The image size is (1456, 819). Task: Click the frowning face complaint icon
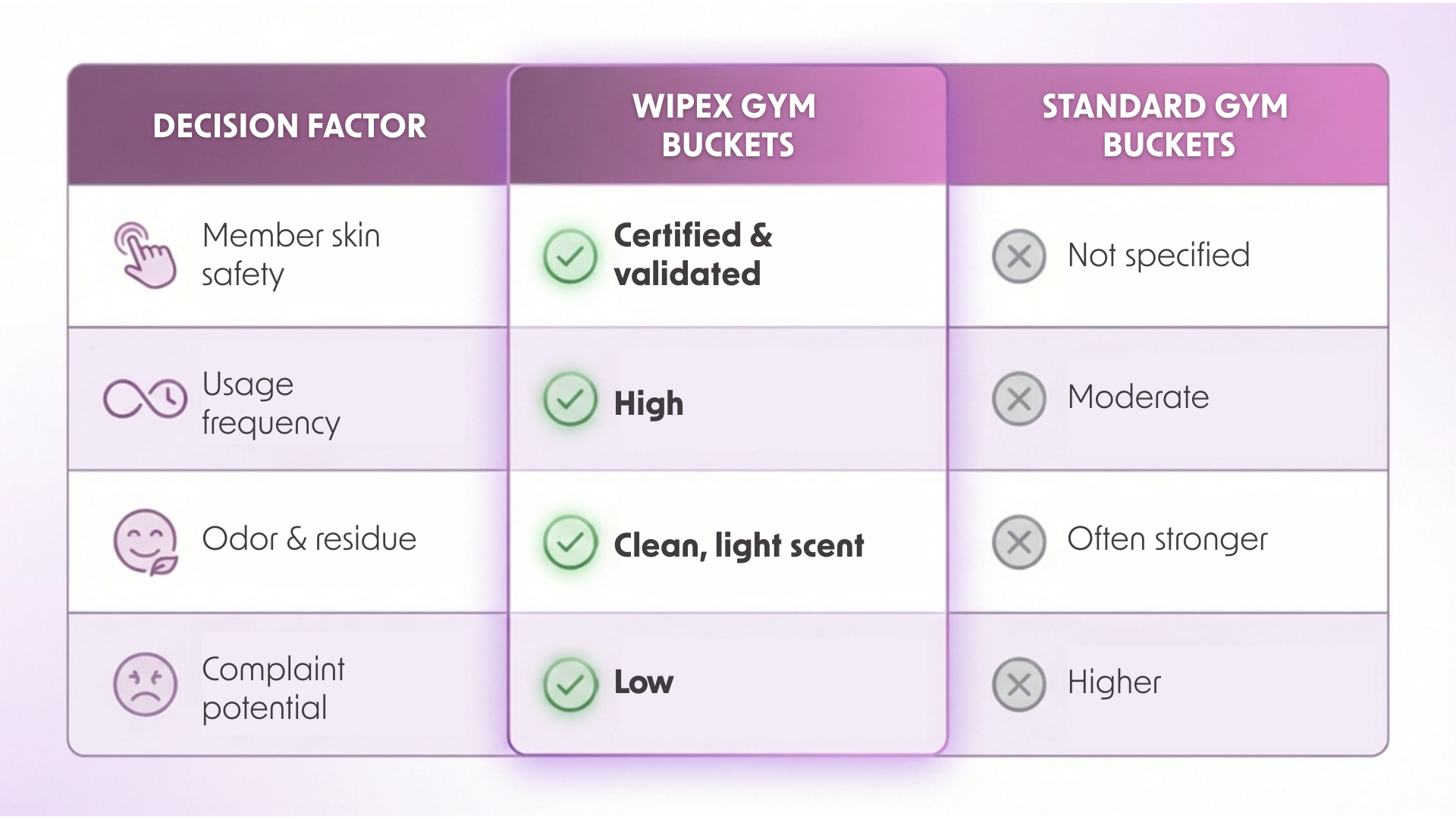[145, 684]
